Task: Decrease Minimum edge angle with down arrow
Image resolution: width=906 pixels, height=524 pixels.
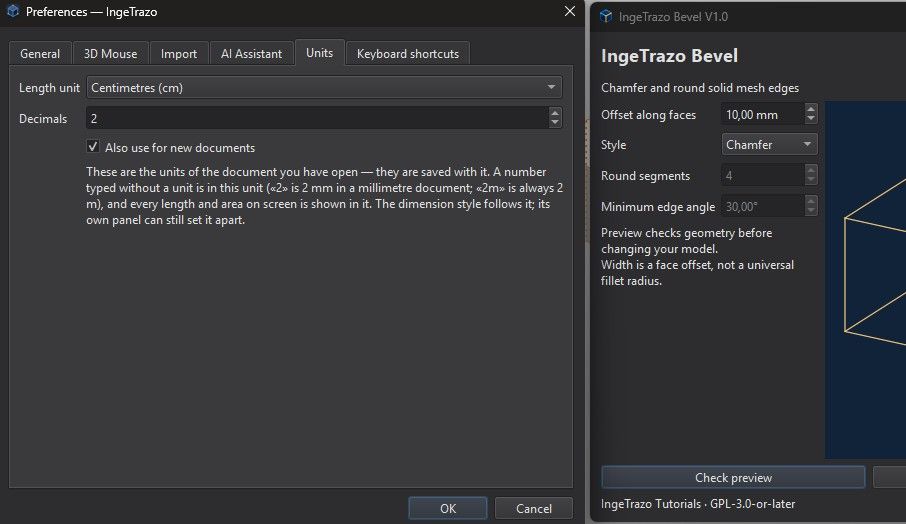Action: point(811,211)
